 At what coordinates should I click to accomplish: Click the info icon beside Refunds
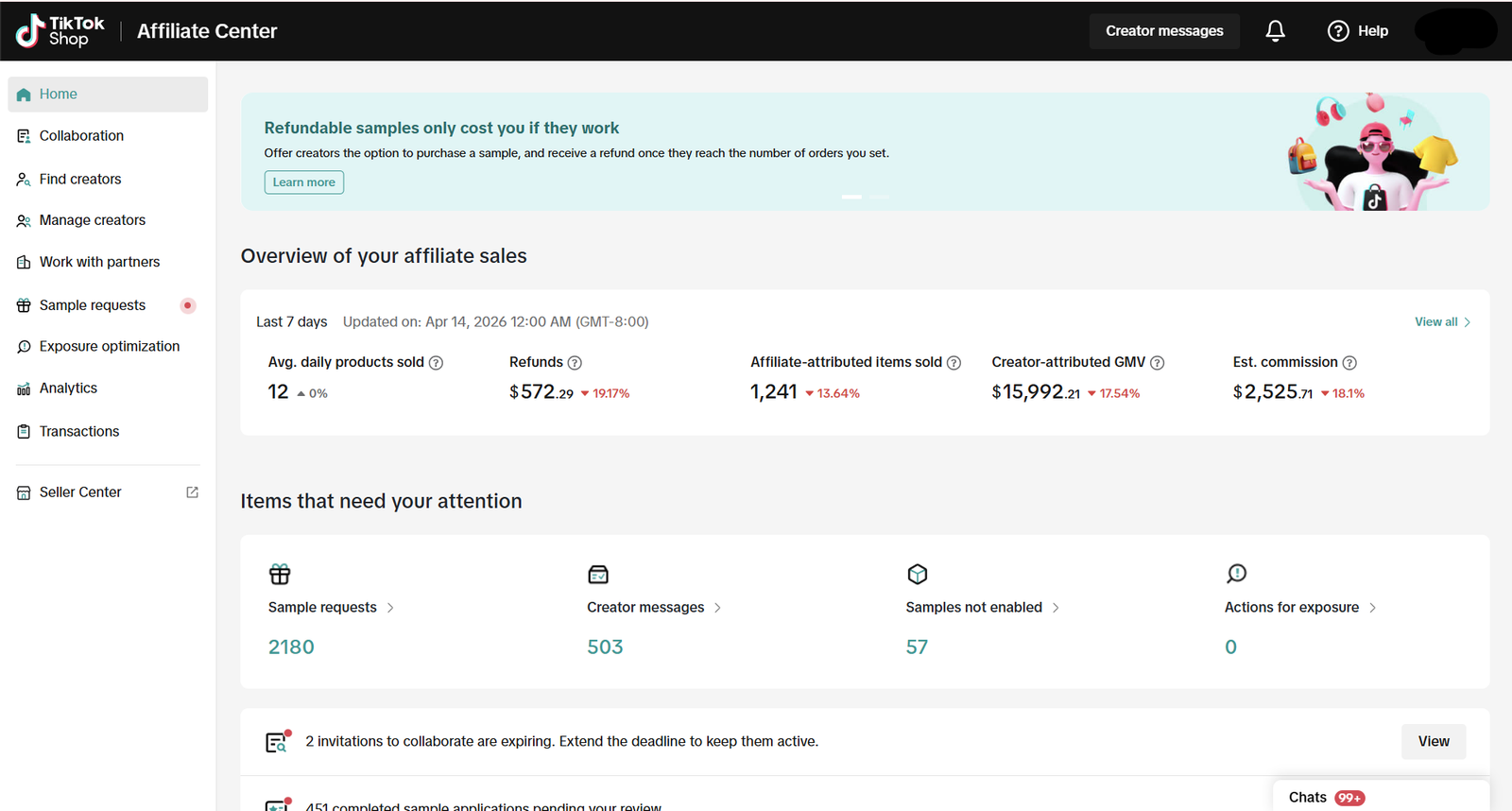coord(575,363)
